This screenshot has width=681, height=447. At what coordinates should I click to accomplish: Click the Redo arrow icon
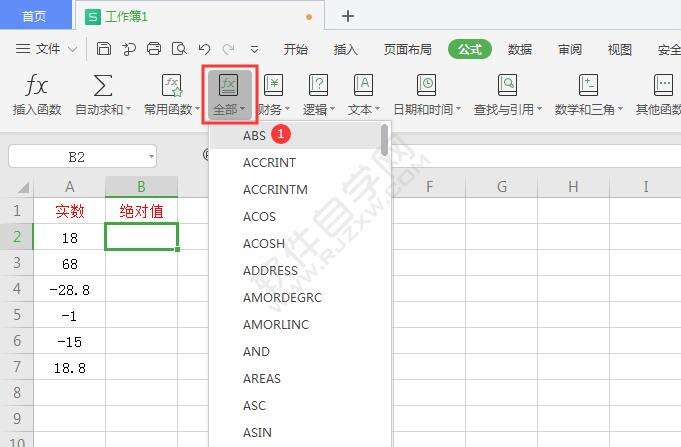click(229, 49)
